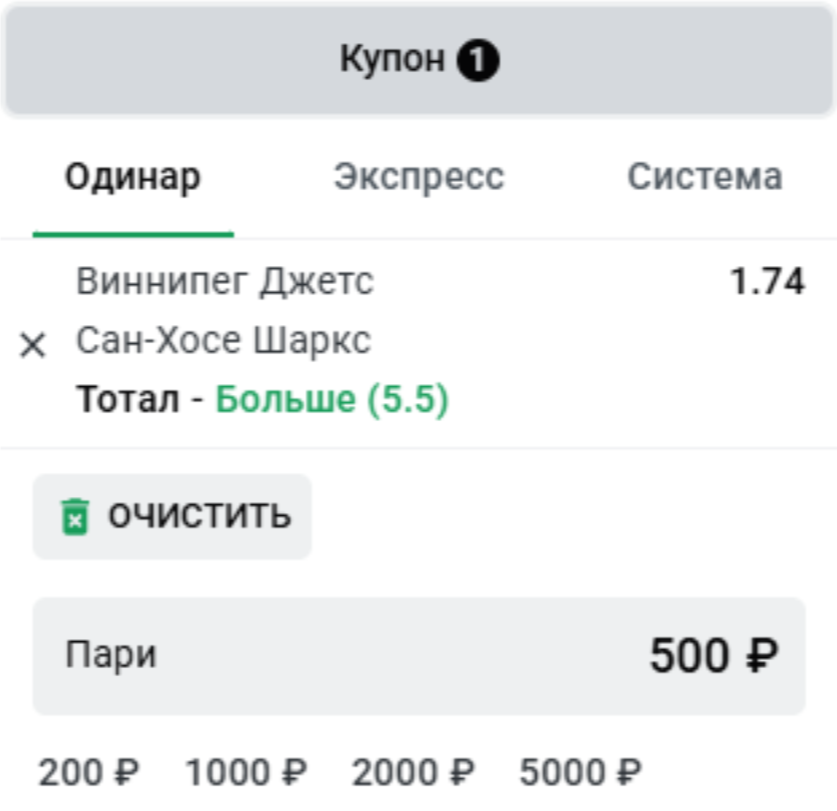Viewport: 837px width, 811px height.
Task: Collapse the Купон header panel
Action: pyautogui.click(x=418, y=60)
